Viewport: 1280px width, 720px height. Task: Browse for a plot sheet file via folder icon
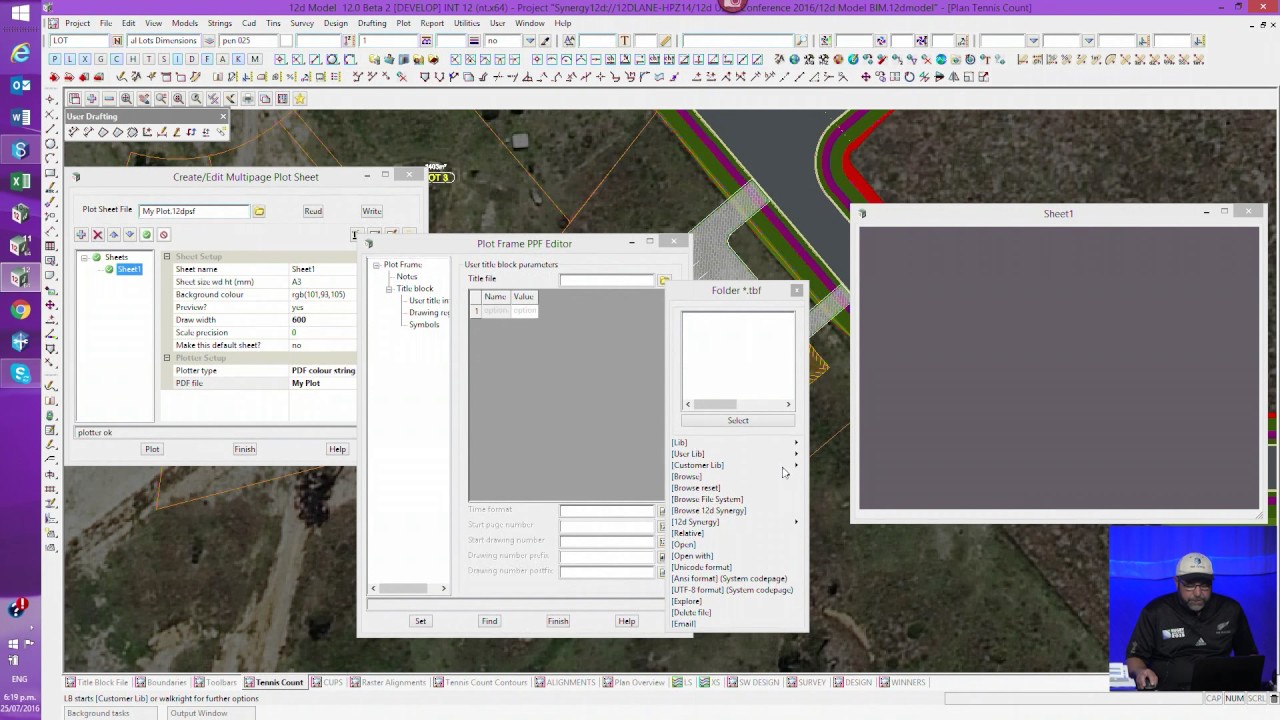259,211
